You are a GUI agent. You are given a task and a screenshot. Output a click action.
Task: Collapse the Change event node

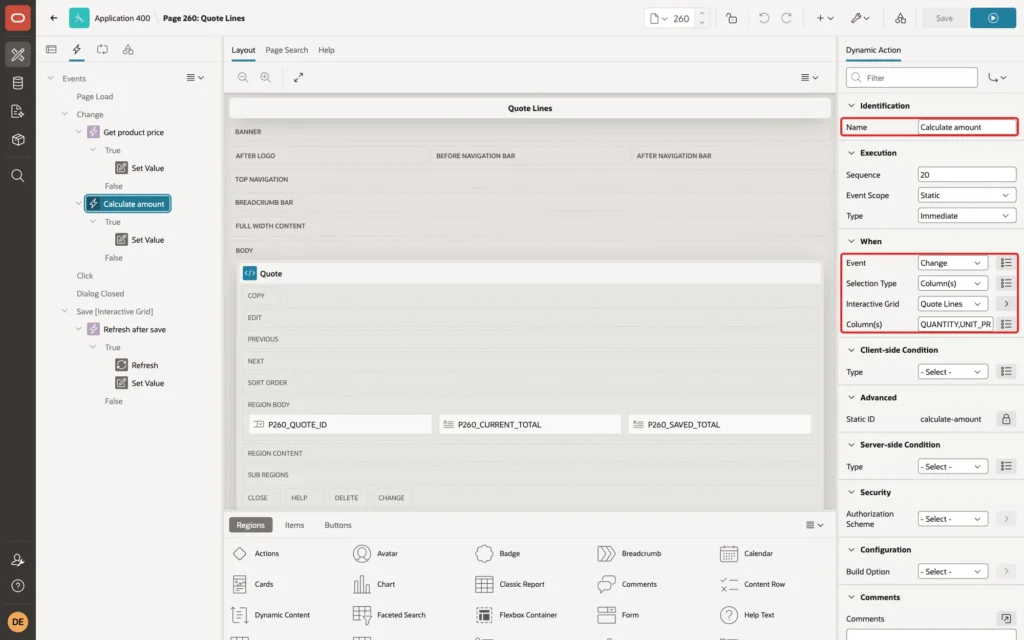pos(65,114)
